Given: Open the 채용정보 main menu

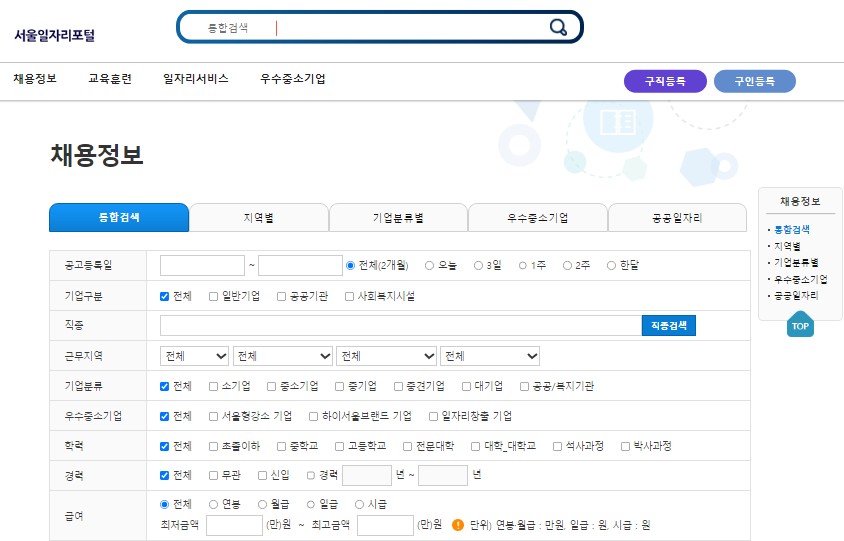Looking at the screenshot, I should click(35, 79).
